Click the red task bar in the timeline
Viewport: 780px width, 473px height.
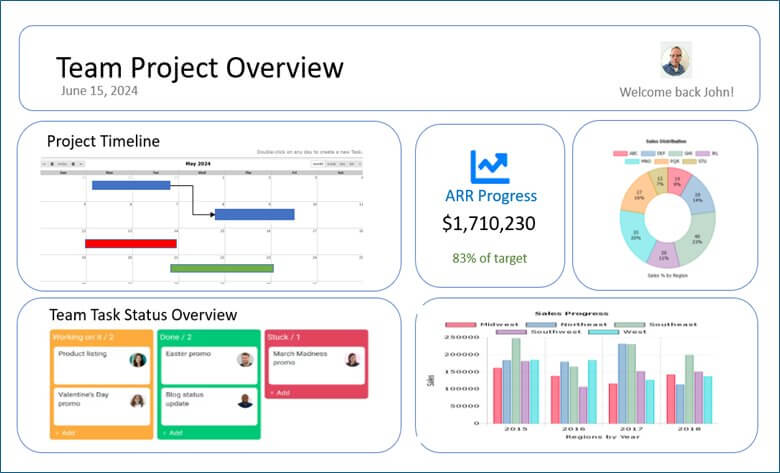click(x=130, y=243)
